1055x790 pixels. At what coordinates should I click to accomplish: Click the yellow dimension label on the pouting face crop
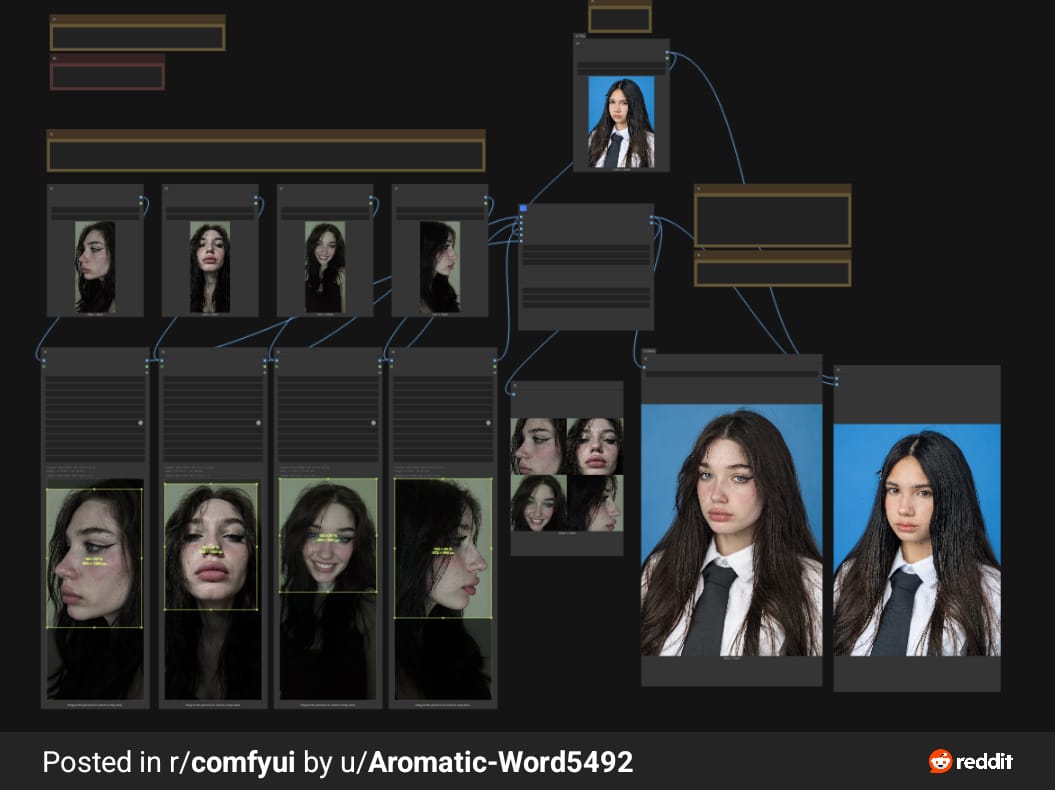210,552
